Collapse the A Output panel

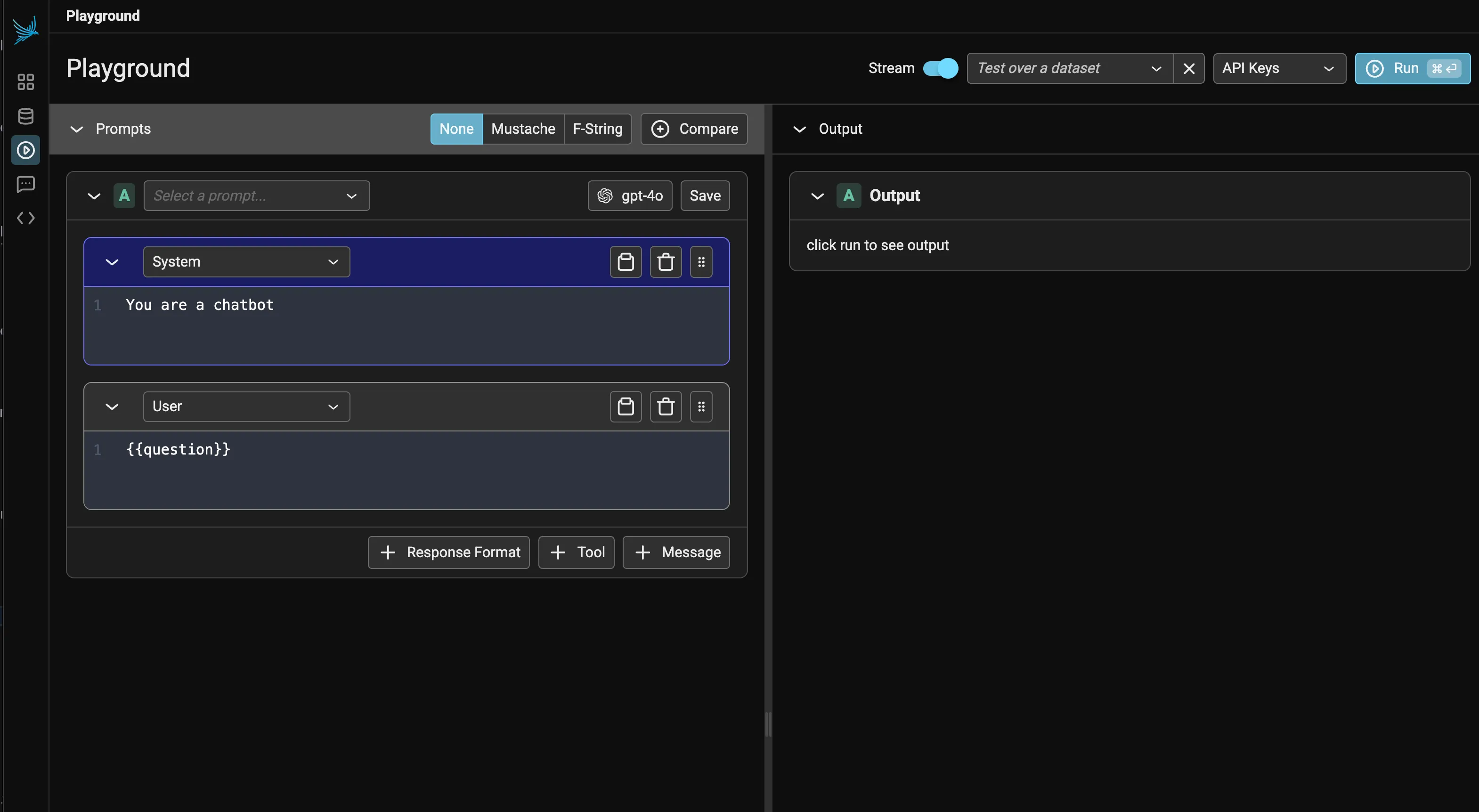817,196
